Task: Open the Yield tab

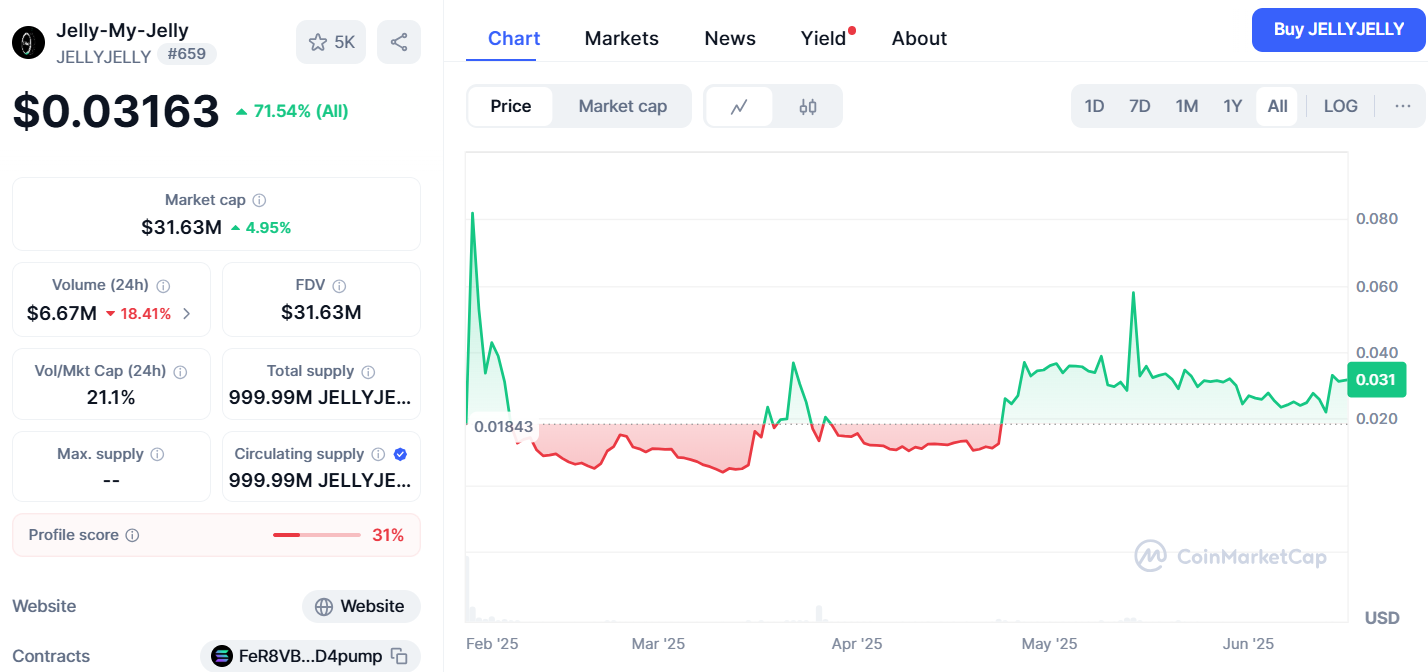Action: coord(824,39)
